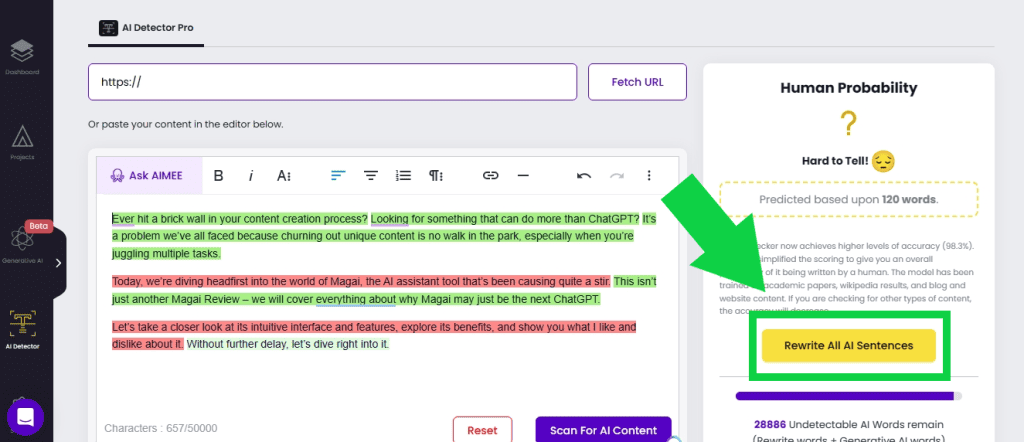Insert an ordered list

tap(404, 176)
